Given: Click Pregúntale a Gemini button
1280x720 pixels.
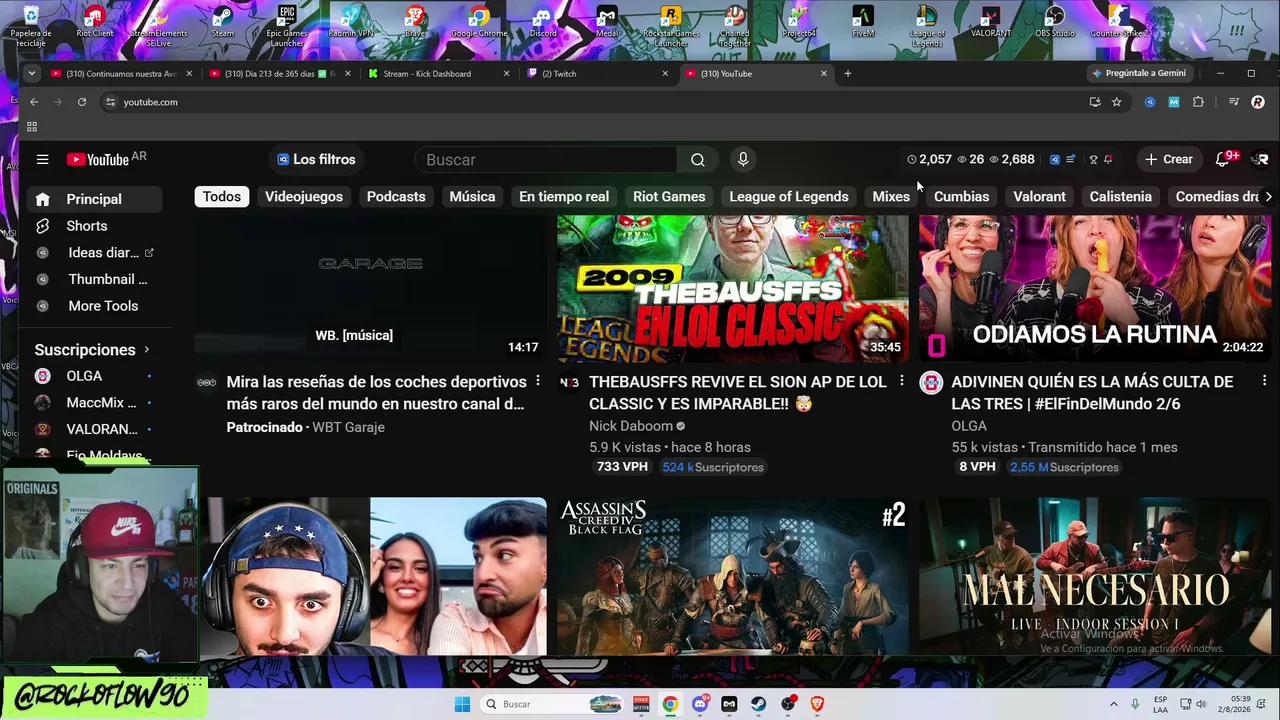Looking at the screenshot, I should click(1139, 73).
